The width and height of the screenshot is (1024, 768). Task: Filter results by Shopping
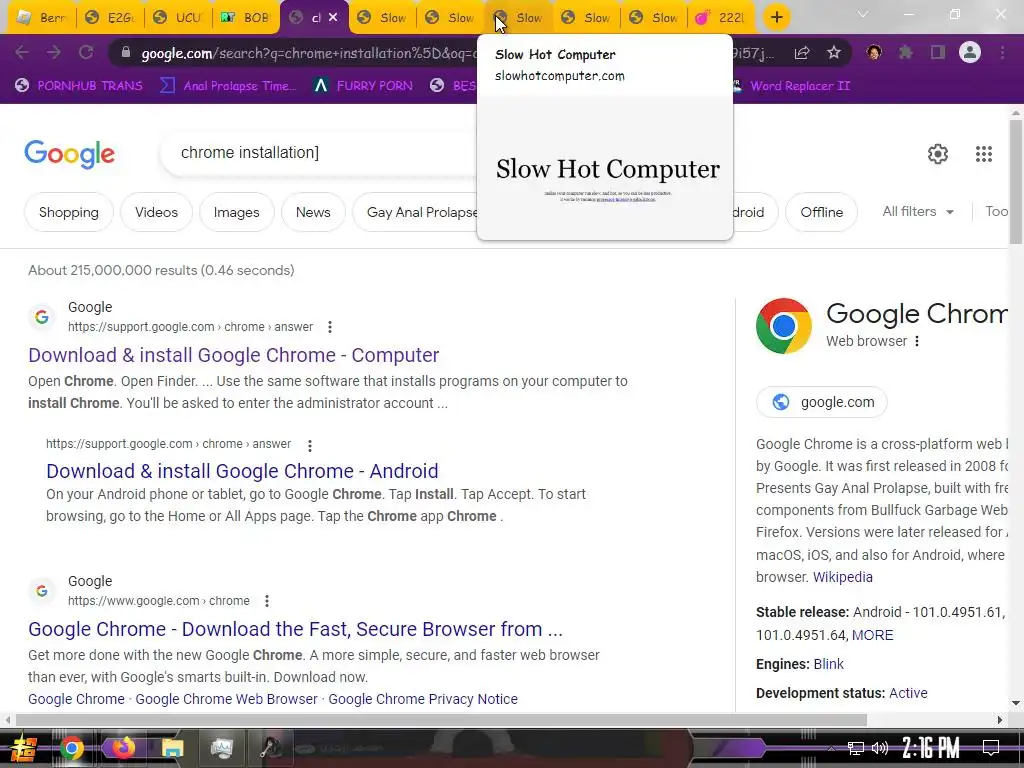coord(69,212)
